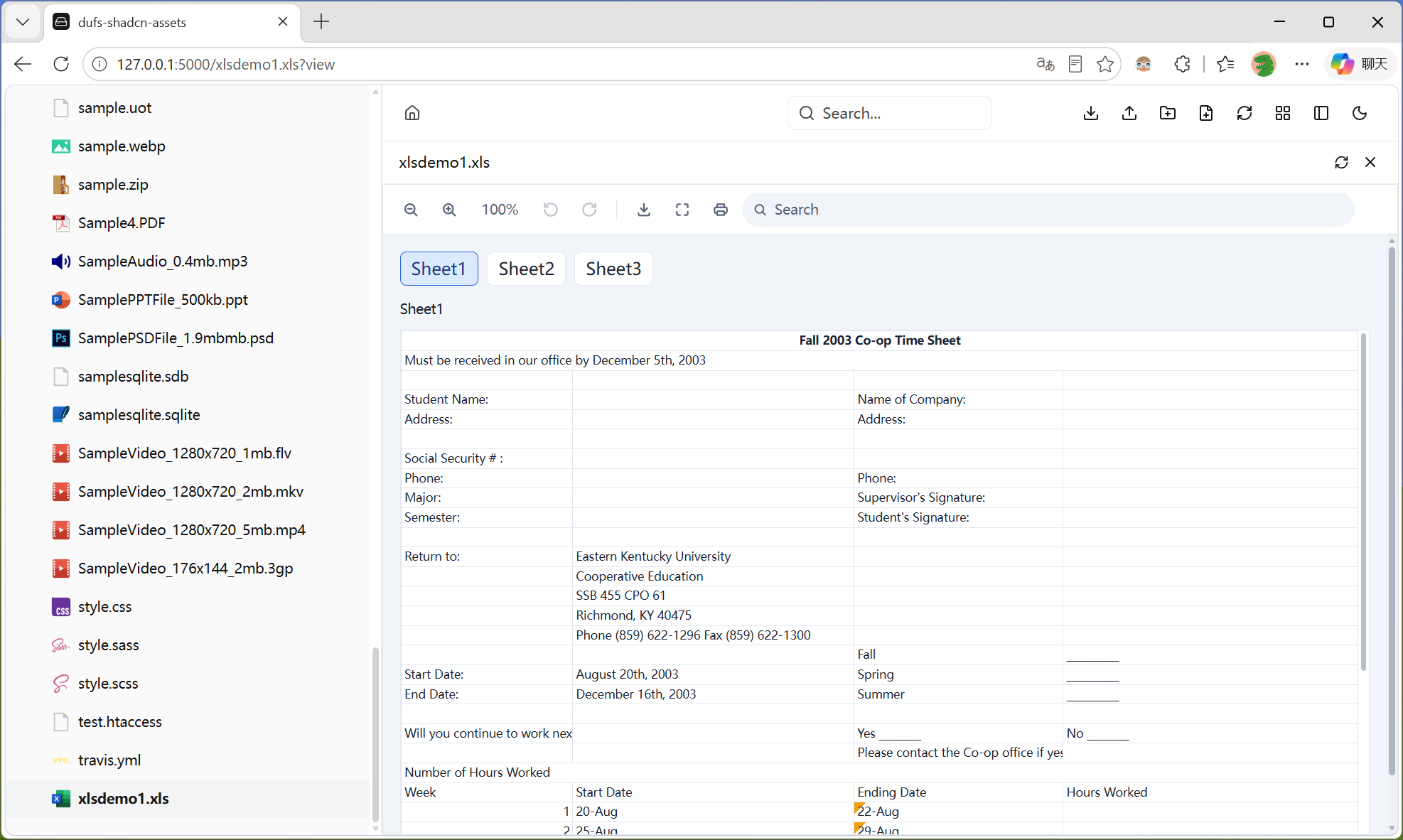Zoom in the spreadsheet viewer
The image size is (1403, 840).
coord(449,210)
